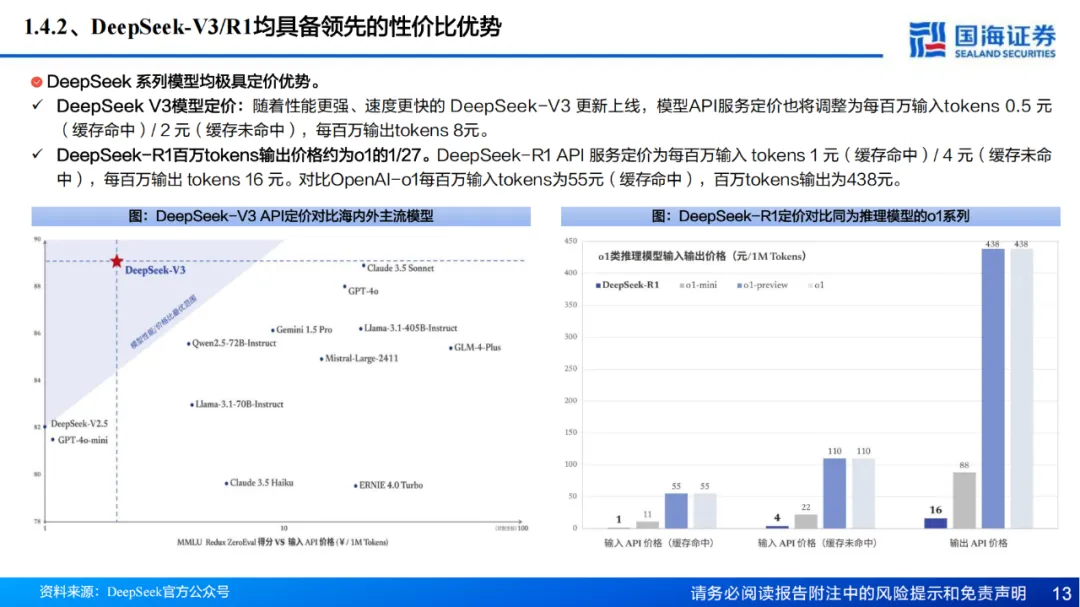Click the o1-mini 11 cache-hit bar
Viewport: 1080px width, 607px height.
click(x=647, y=525)
